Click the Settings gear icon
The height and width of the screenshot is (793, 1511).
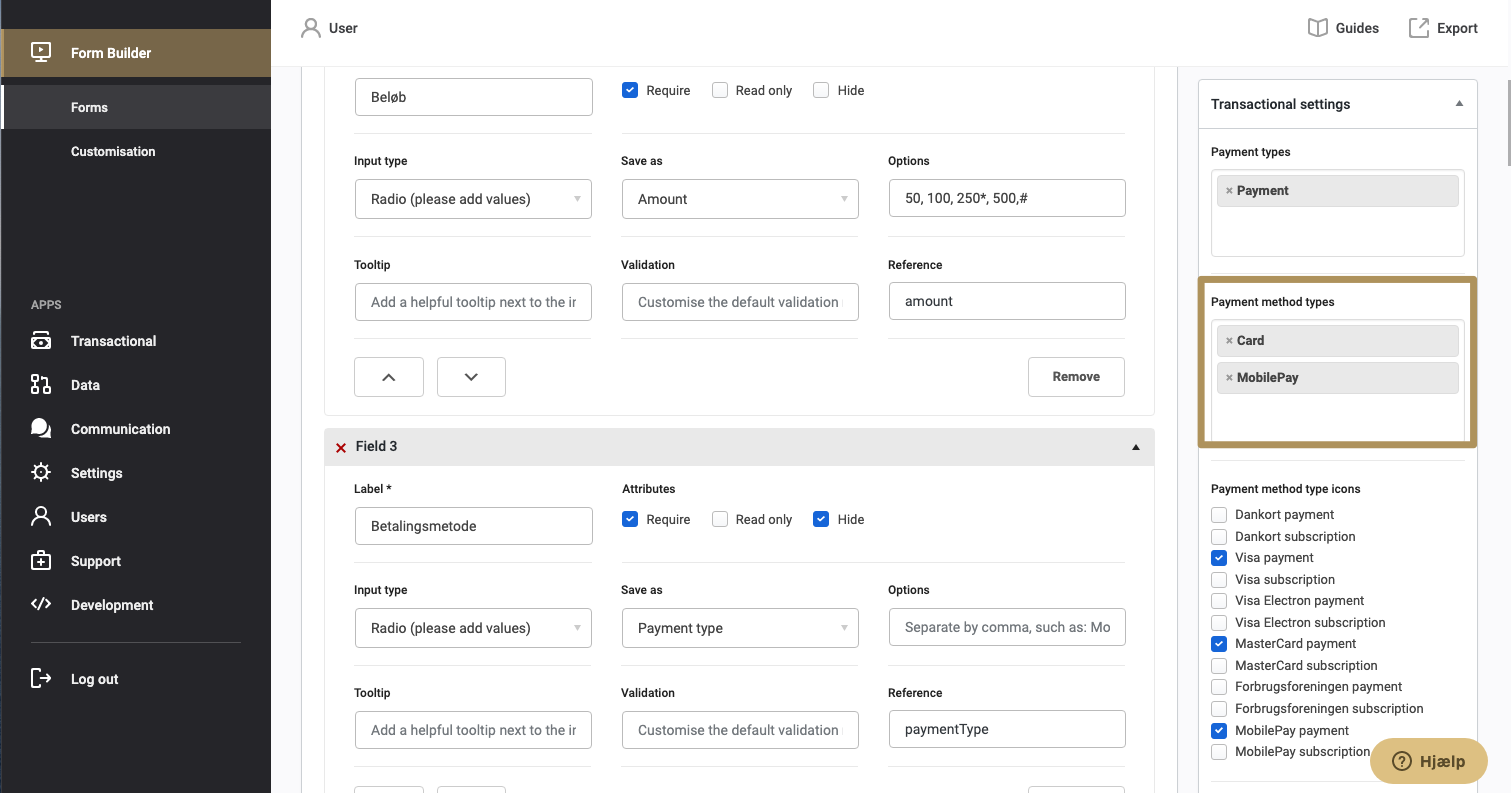click(41, 473)
